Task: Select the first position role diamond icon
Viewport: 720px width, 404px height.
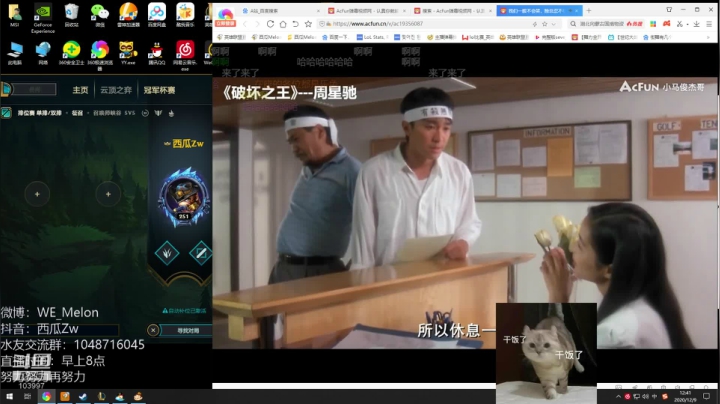Action: tap(167, 253)
